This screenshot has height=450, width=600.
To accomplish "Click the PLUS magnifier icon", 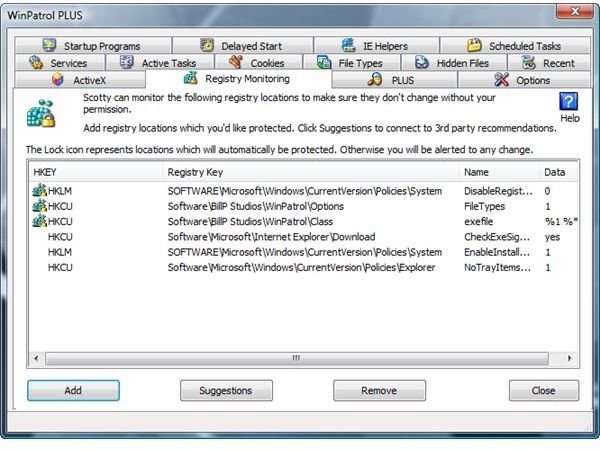I will [375, 80].
